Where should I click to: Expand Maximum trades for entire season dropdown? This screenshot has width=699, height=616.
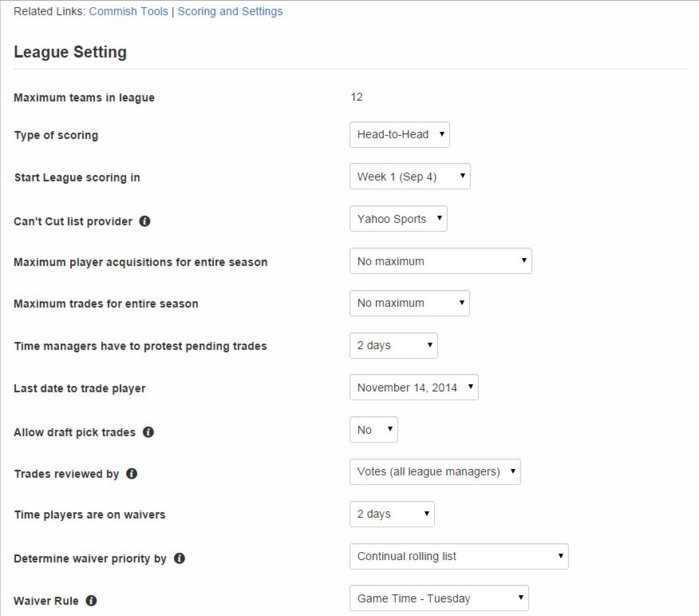[x=409, y=303]
